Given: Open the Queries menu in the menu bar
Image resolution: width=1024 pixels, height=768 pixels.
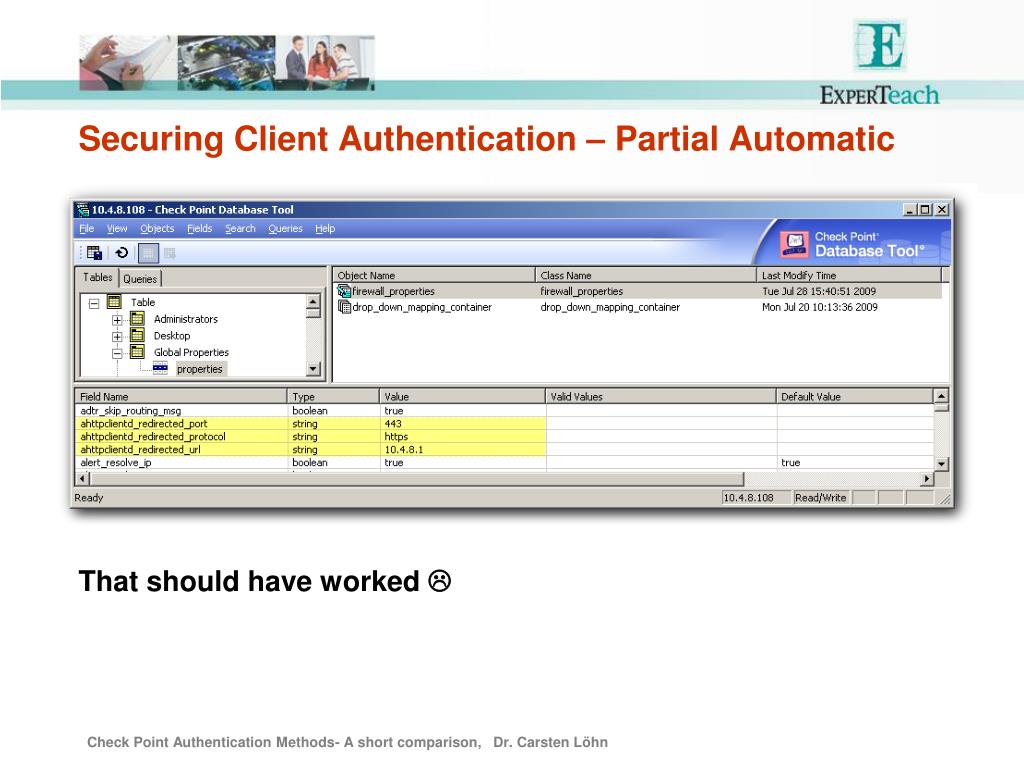Looking at the screenshot, I should click(x=285, y=229).
